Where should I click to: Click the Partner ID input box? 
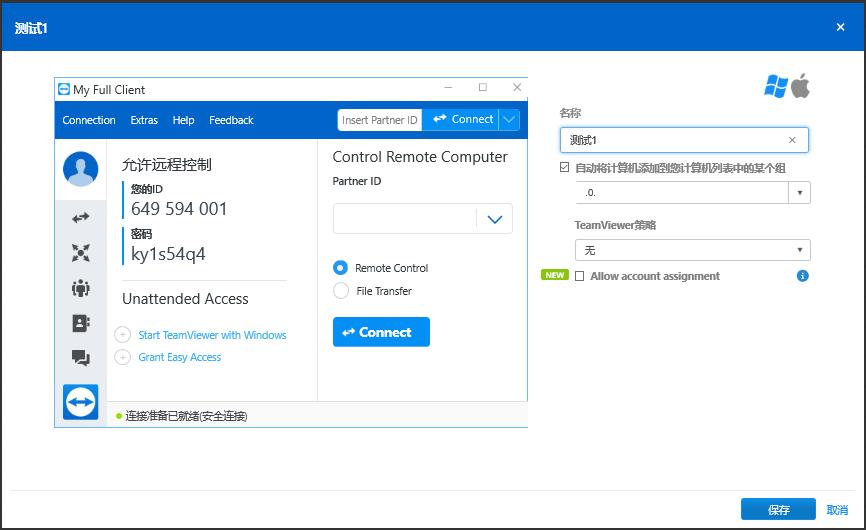pyautogui.click(x=405, y=219)
